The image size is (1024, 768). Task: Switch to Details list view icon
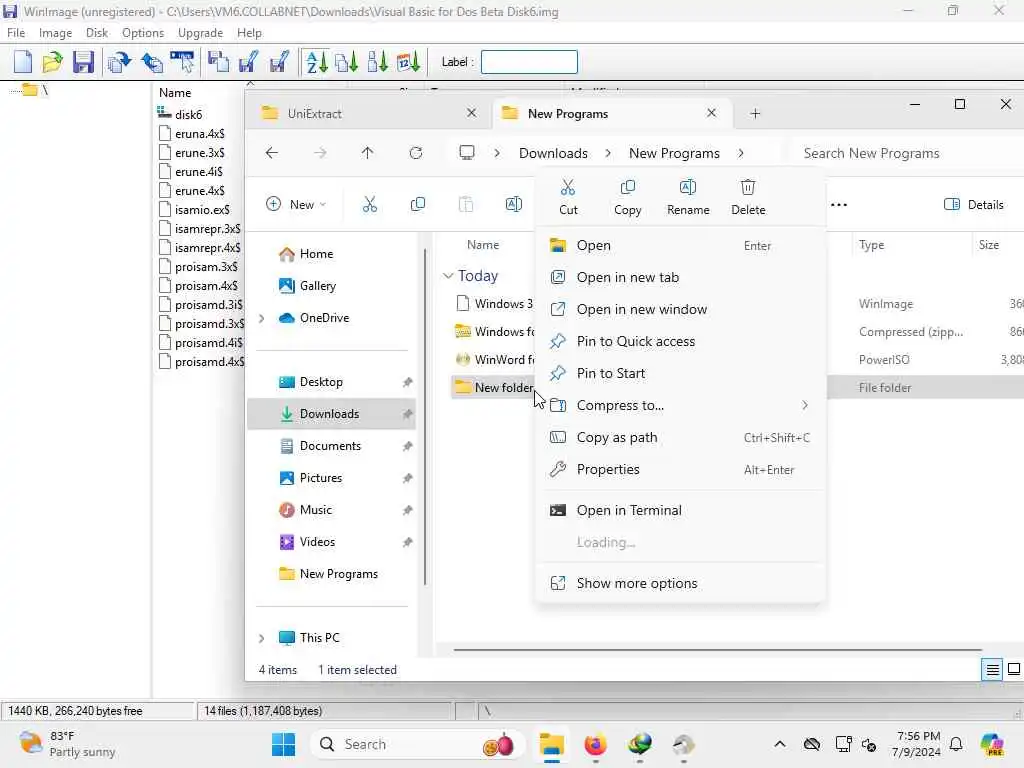pos(992,669)
